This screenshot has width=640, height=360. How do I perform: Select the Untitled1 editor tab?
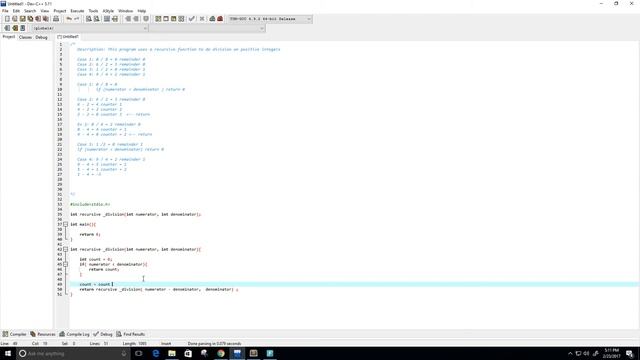click(68, 37)
